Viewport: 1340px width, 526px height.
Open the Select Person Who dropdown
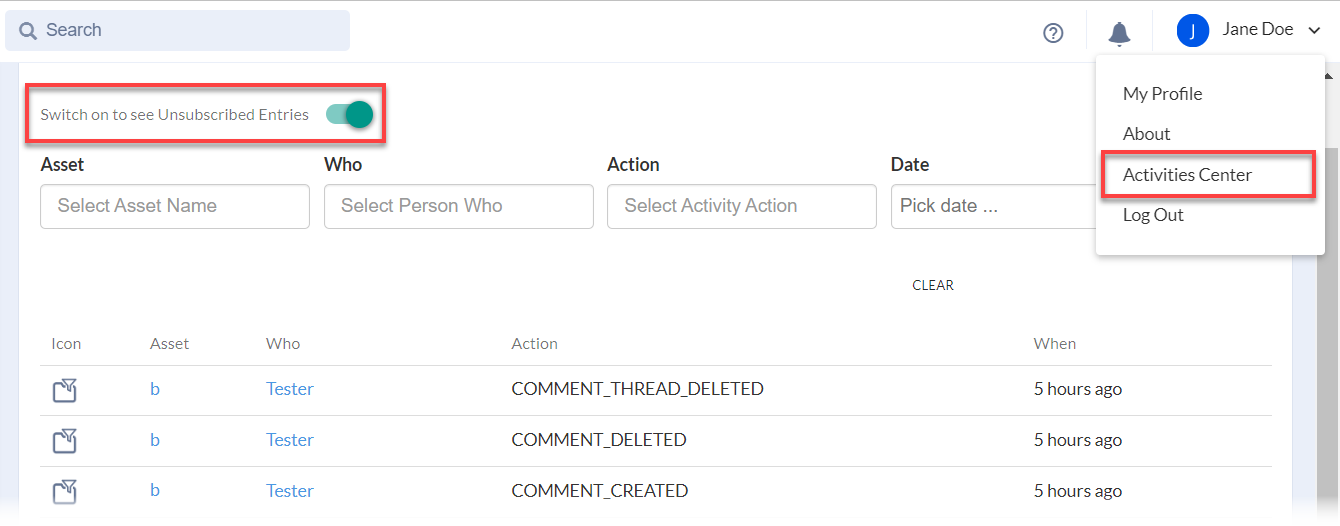pyautogui.click(x=458, y=206)
